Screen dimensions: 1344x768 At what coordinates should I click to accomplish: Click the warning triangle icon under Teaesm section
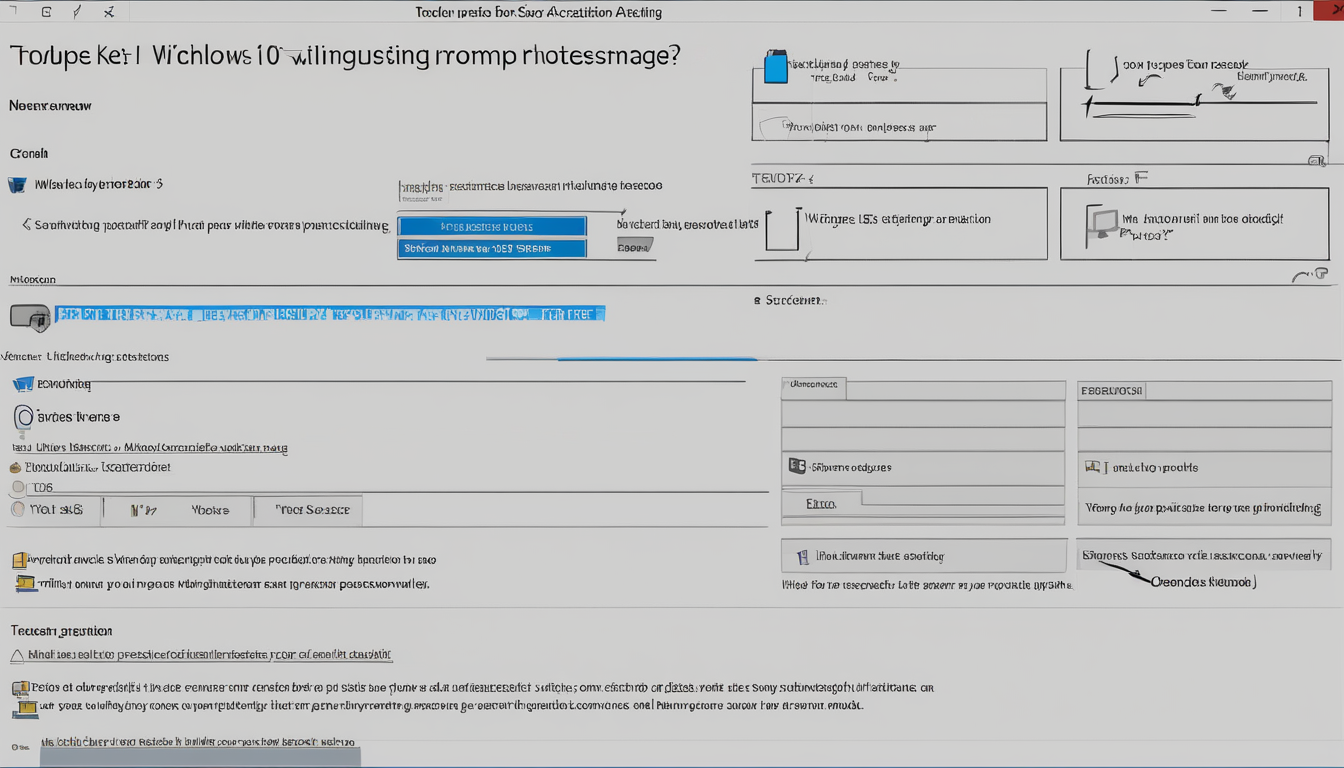(x=17, y=656)
